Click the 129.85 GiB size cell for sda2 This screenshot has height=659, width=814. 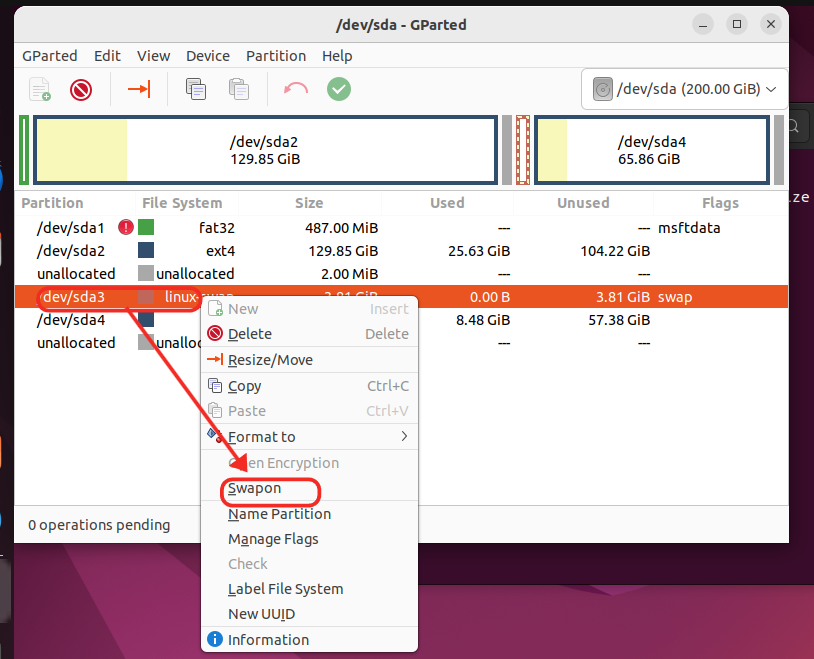tap(343, 251)
